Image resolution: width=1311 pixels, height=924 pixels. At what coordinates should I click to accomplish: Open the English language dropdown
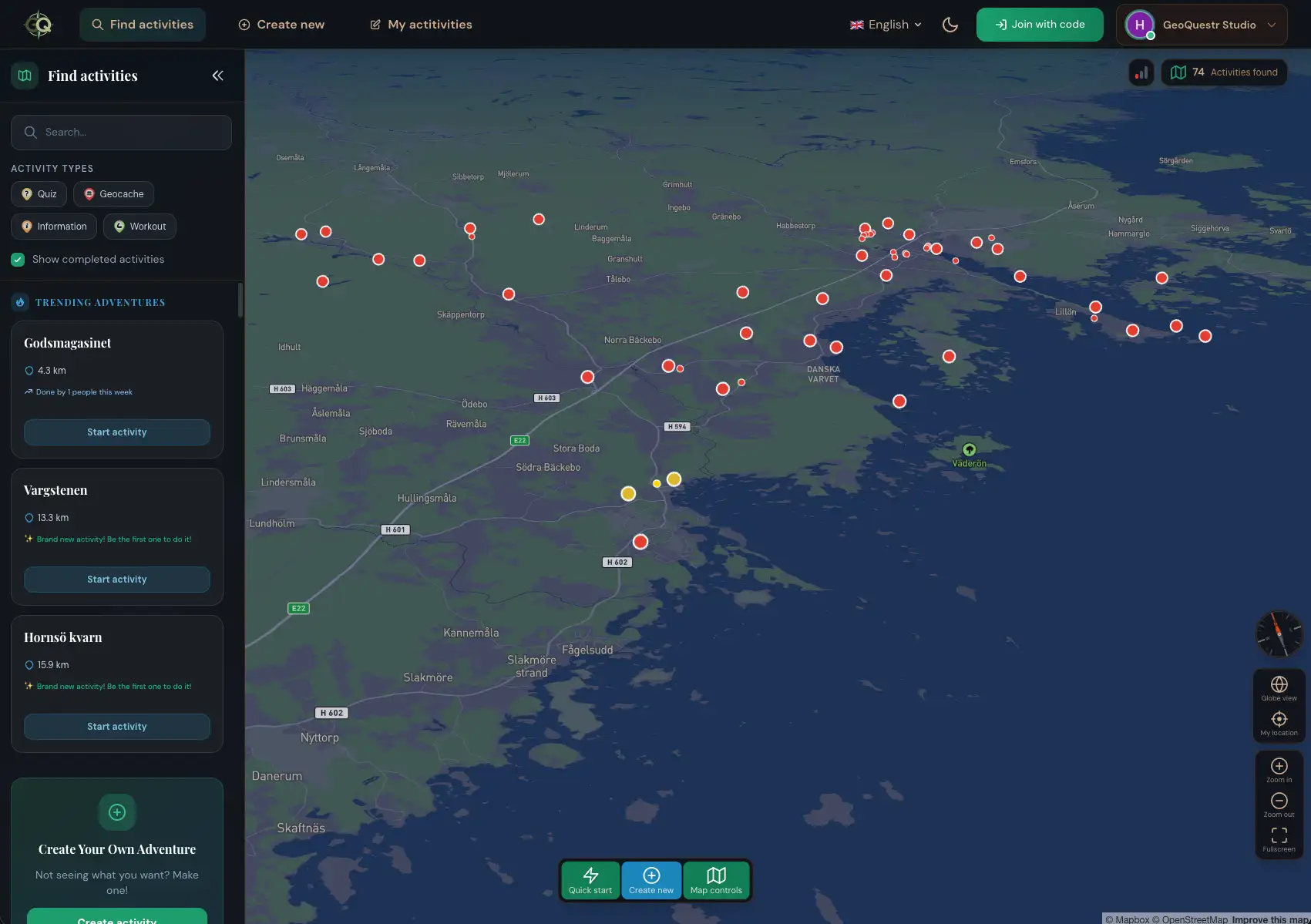(885, 24)
